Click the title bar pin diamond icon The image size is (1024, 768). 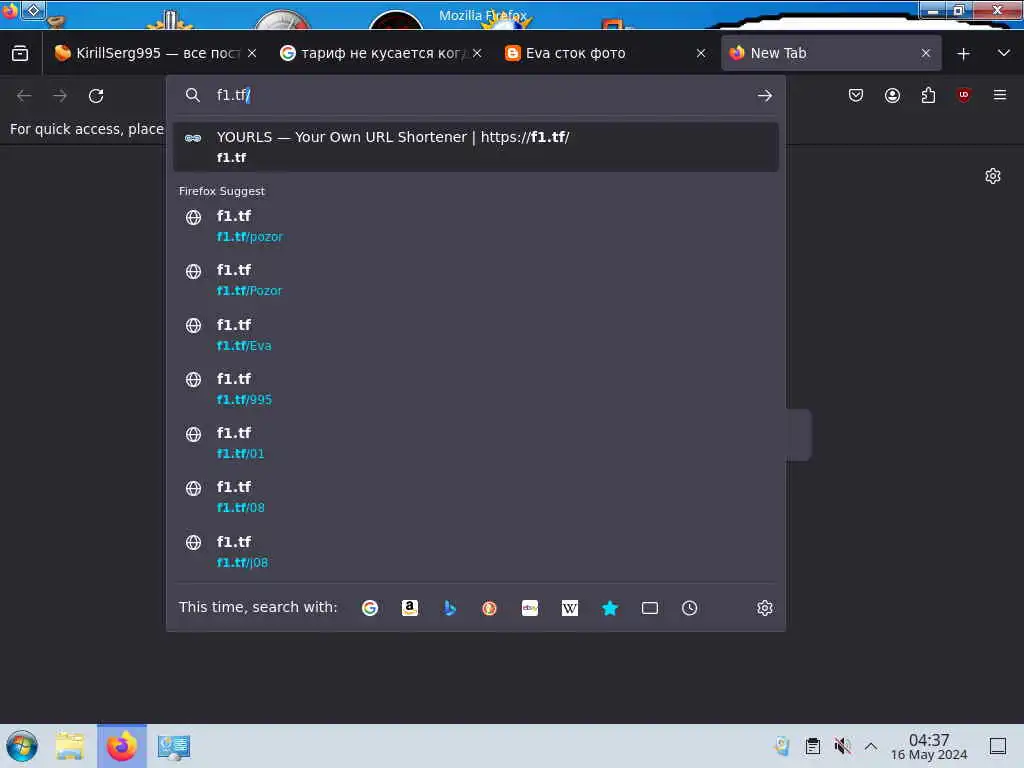click(x=33, y=10)
